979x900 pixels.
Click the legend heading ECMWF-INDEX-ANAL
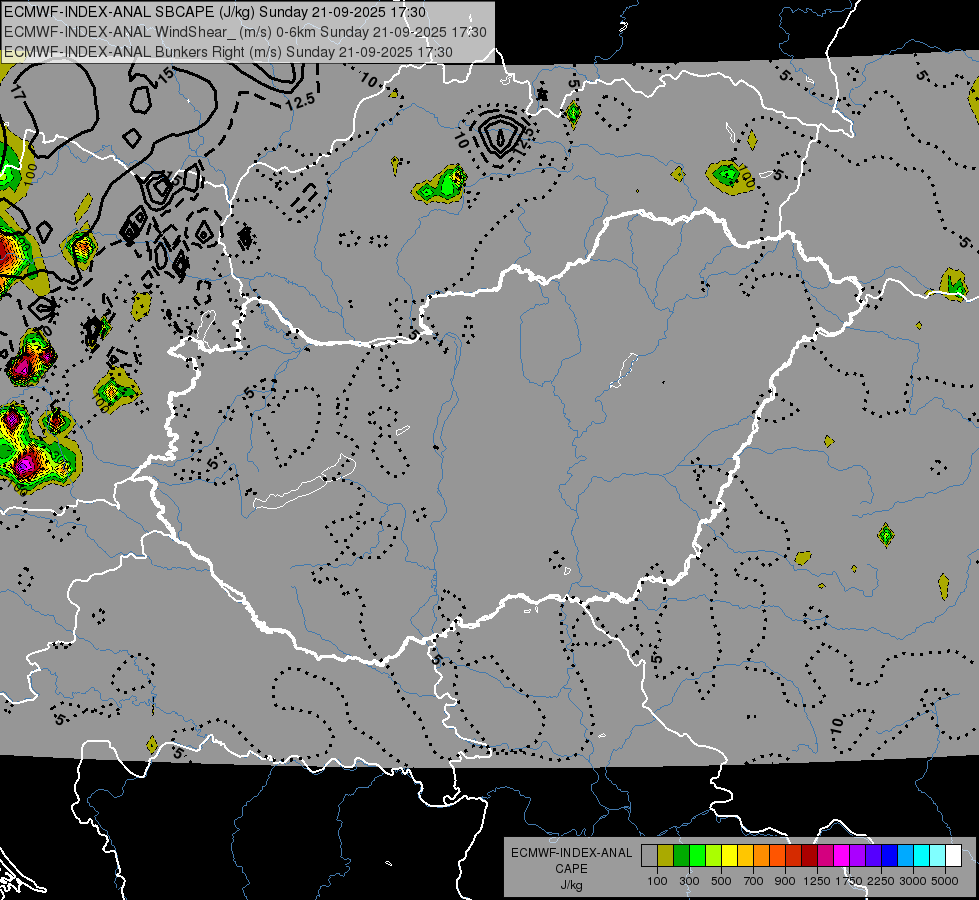click(x=571, y=853)
